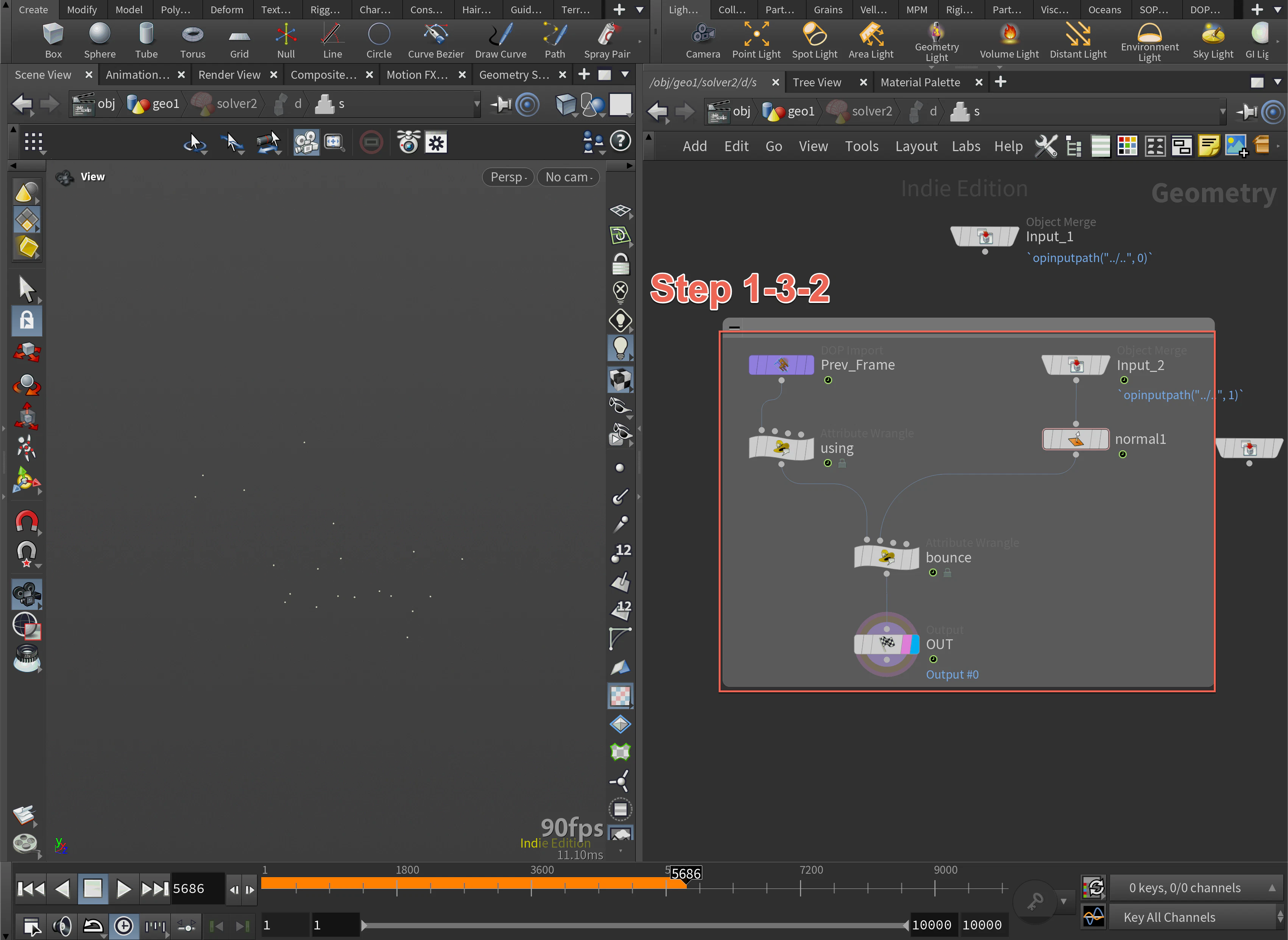Screen dimensions: 1288x940
Task: Select the Prev_Frame DOP Import node
Action: [781, 365]
